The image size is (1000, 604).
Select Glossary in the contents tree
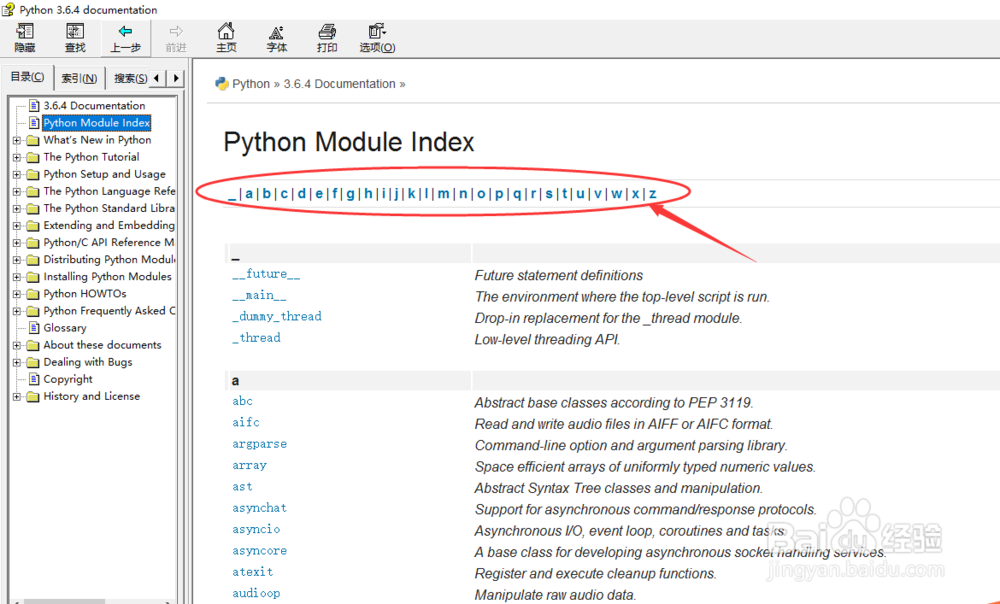coord(65,328)
